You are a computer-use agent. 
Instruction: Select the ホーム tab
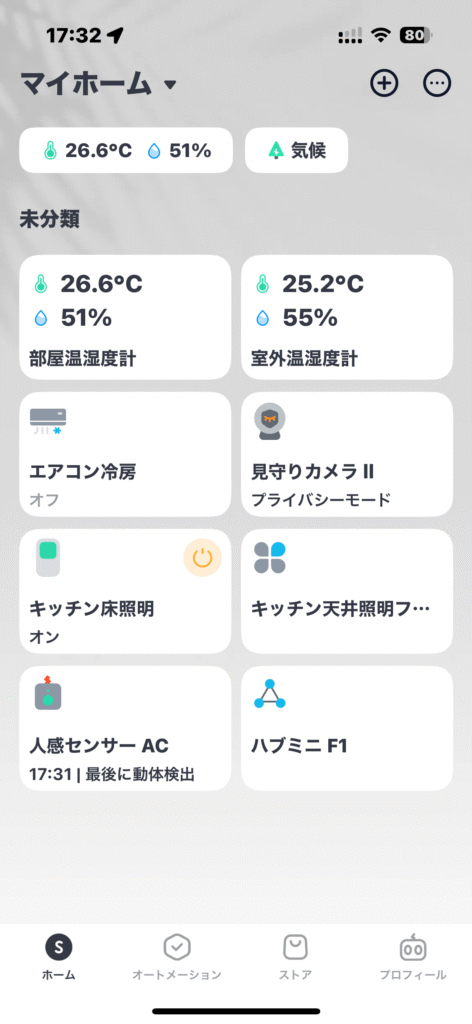pos(59,957)
